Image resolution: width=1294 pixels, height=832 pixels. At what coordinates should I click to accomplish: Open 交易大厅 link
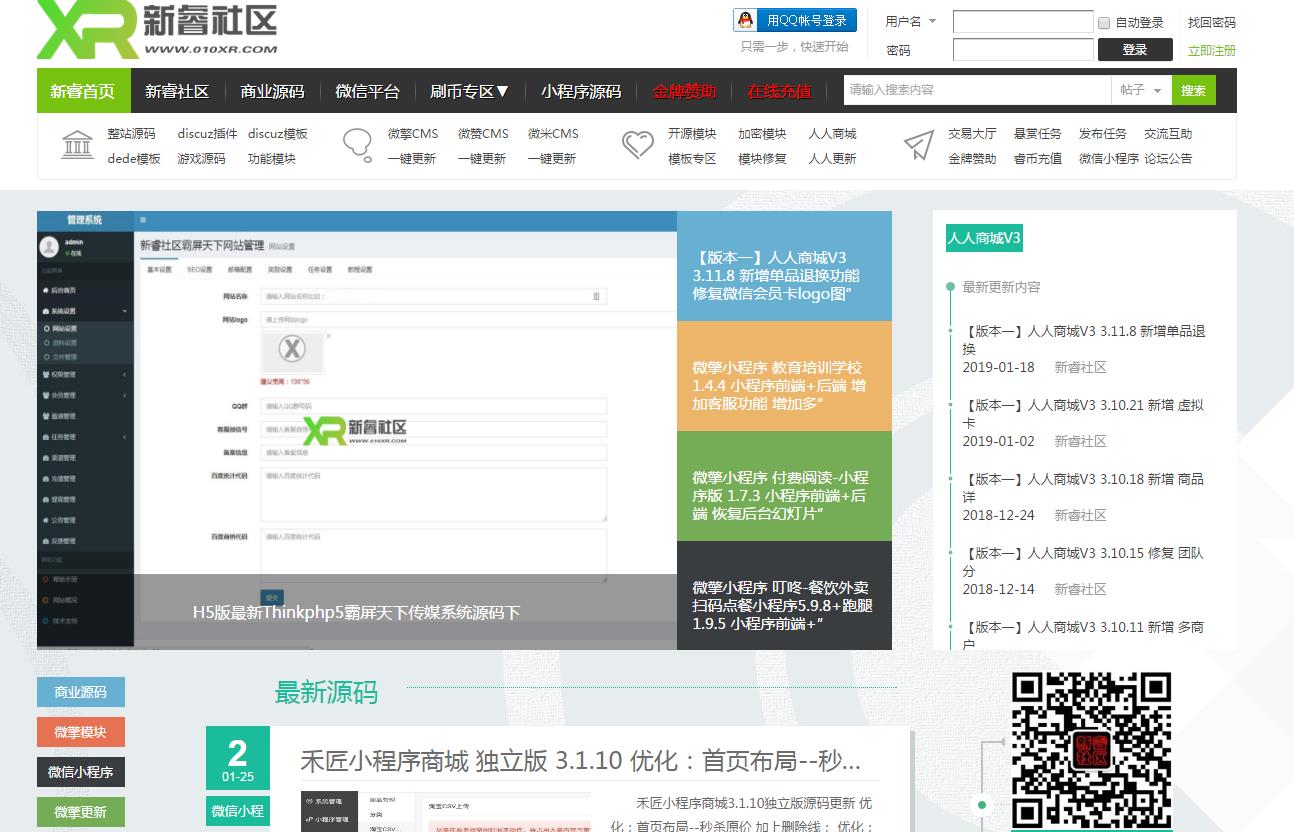pos(972,133)
